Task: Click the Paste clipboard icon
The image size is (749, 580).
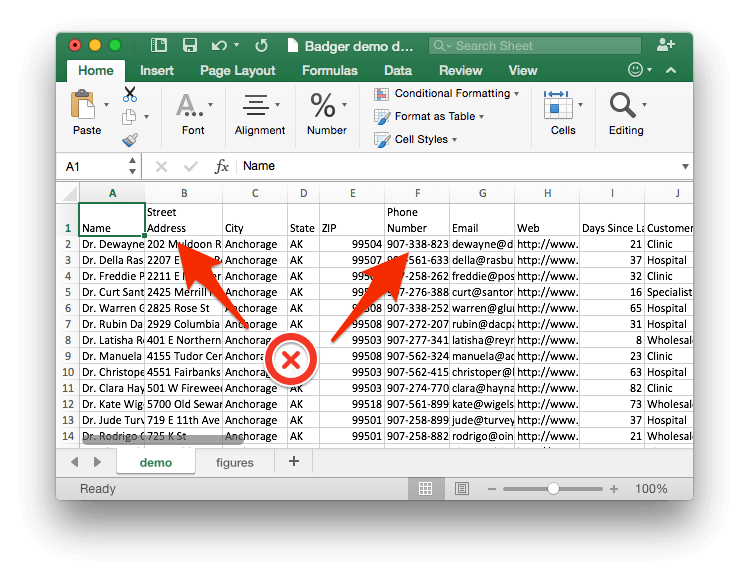Action: pos(83,104)
